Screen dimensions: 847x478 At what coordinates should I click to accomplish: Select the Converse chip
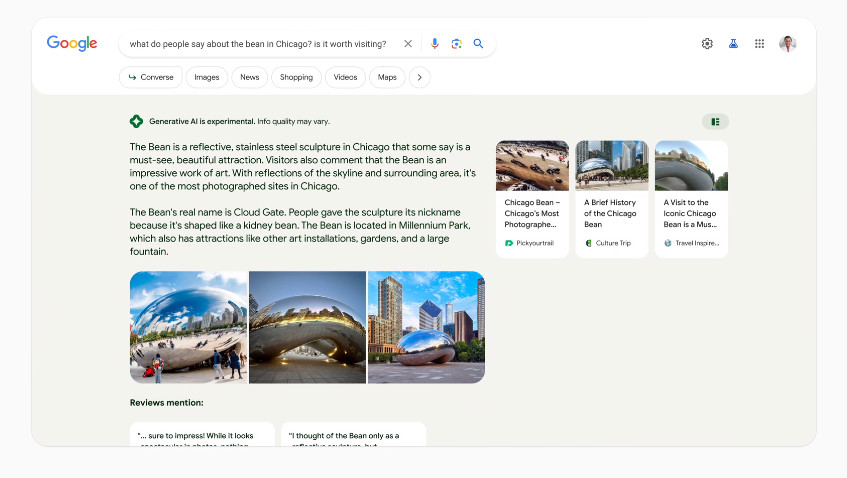pos(151,77)
